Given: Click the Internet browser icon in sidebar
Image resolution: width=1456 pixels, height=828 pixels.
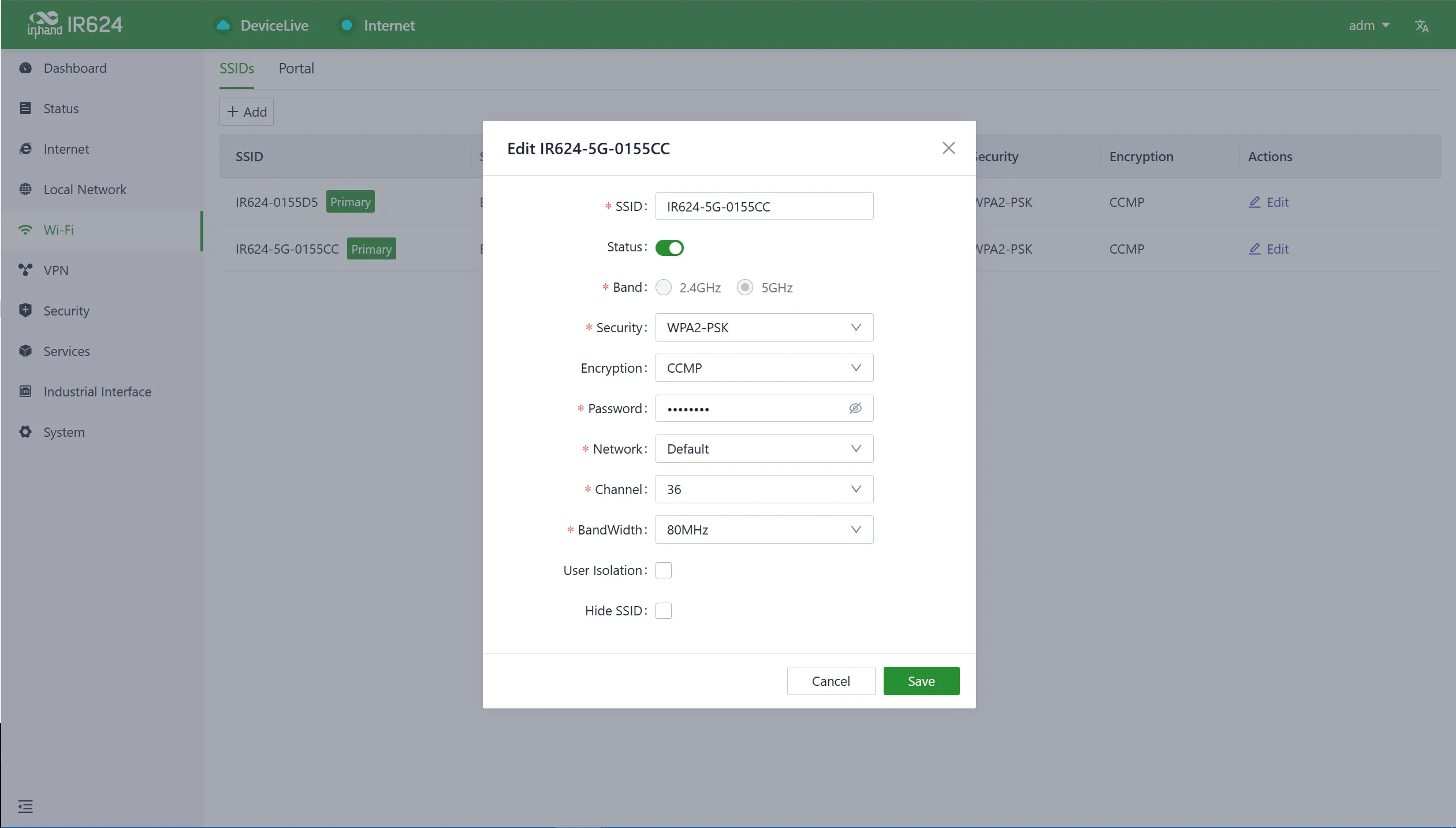Looking at the screenshot, I should [25, 149].
